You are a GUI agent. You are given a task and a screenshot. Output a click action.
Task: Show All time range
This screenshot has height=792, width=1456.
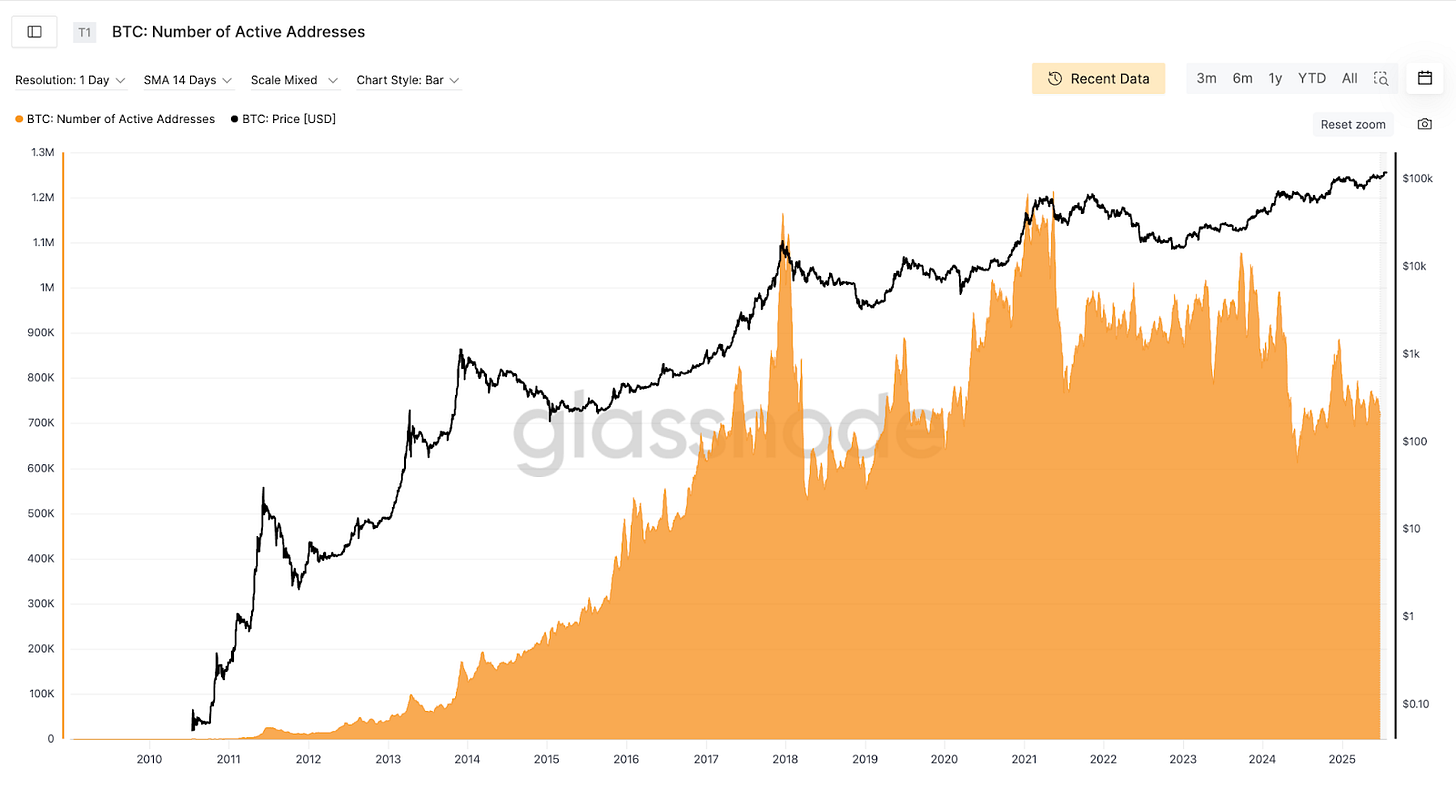tap(1349, 78)
